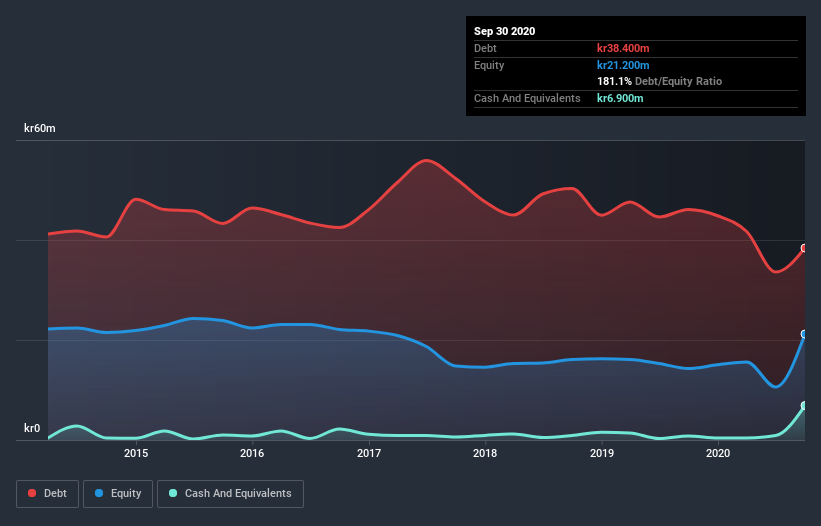Click the 2016 x-axis label

[x=252, y=453]
